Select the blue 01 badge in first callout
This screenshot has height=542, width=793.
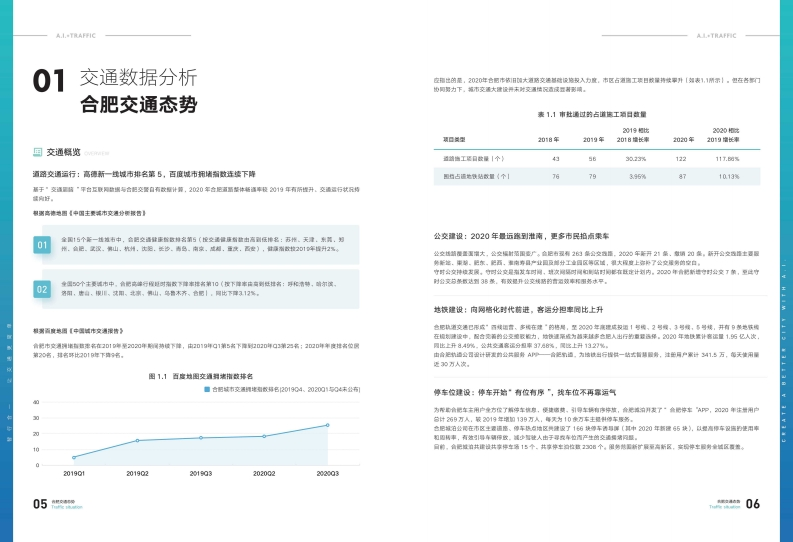click(42, 245)
